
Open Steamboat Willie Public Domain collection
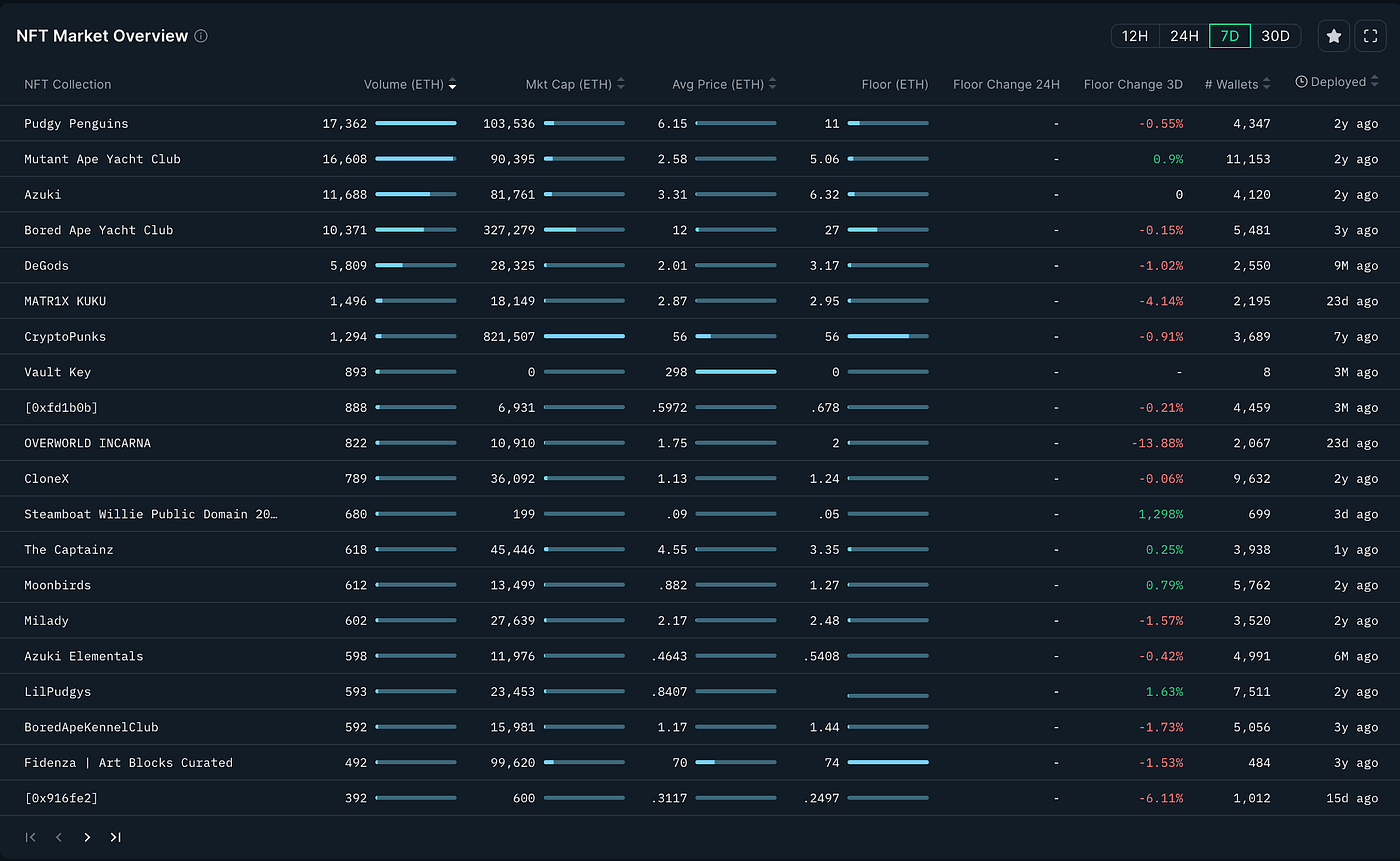coord(151,514)
